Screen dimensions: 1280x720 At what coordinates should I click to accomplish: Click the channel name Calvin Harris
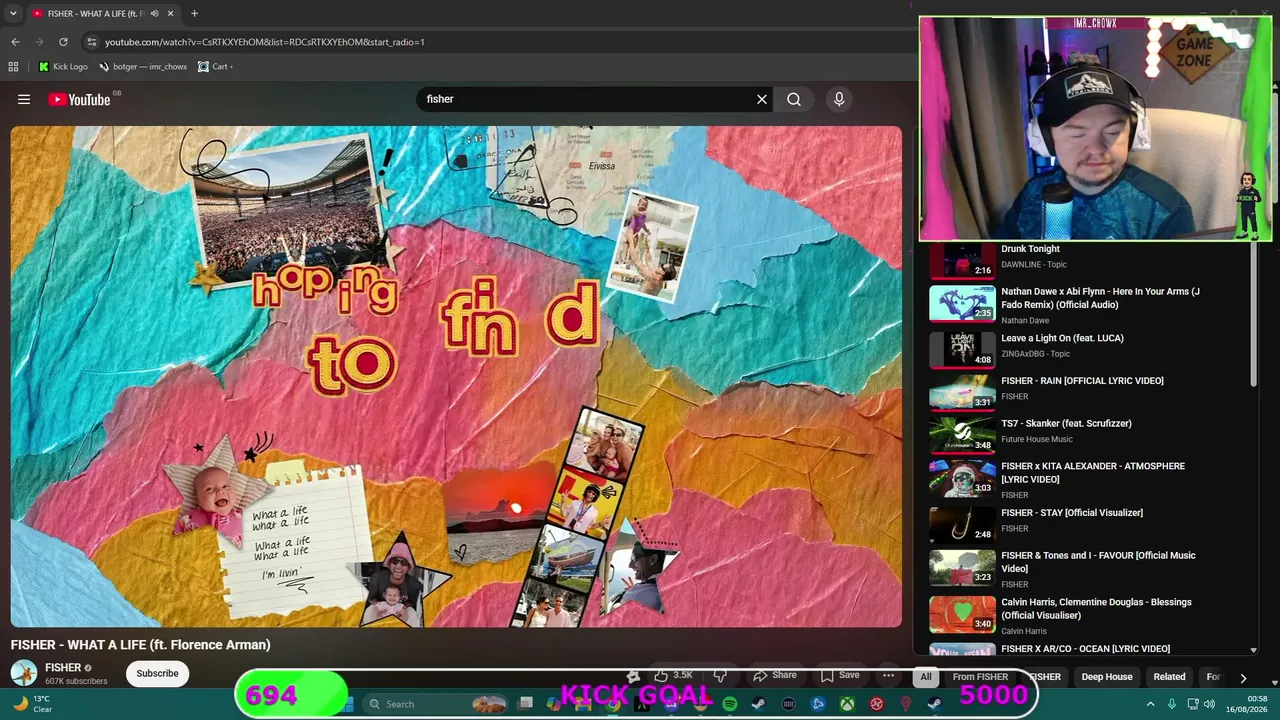[1024, 631]
